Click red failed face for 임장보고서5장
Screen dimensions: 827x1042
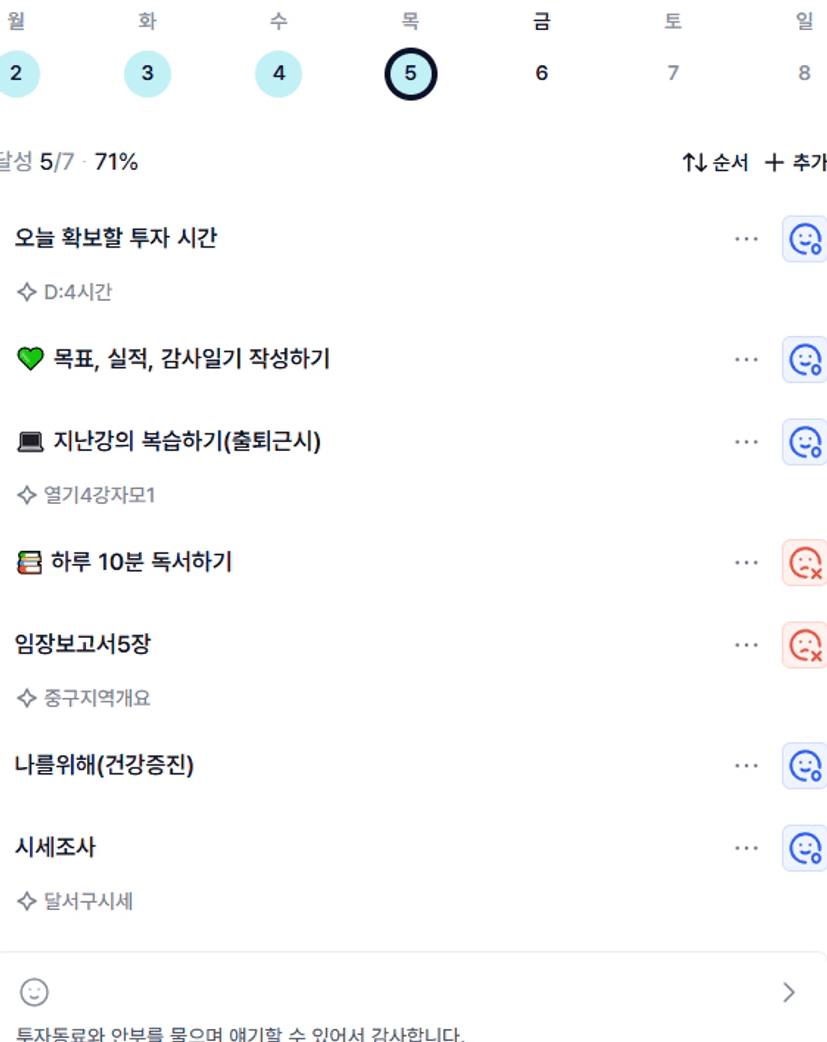[804, 645]
